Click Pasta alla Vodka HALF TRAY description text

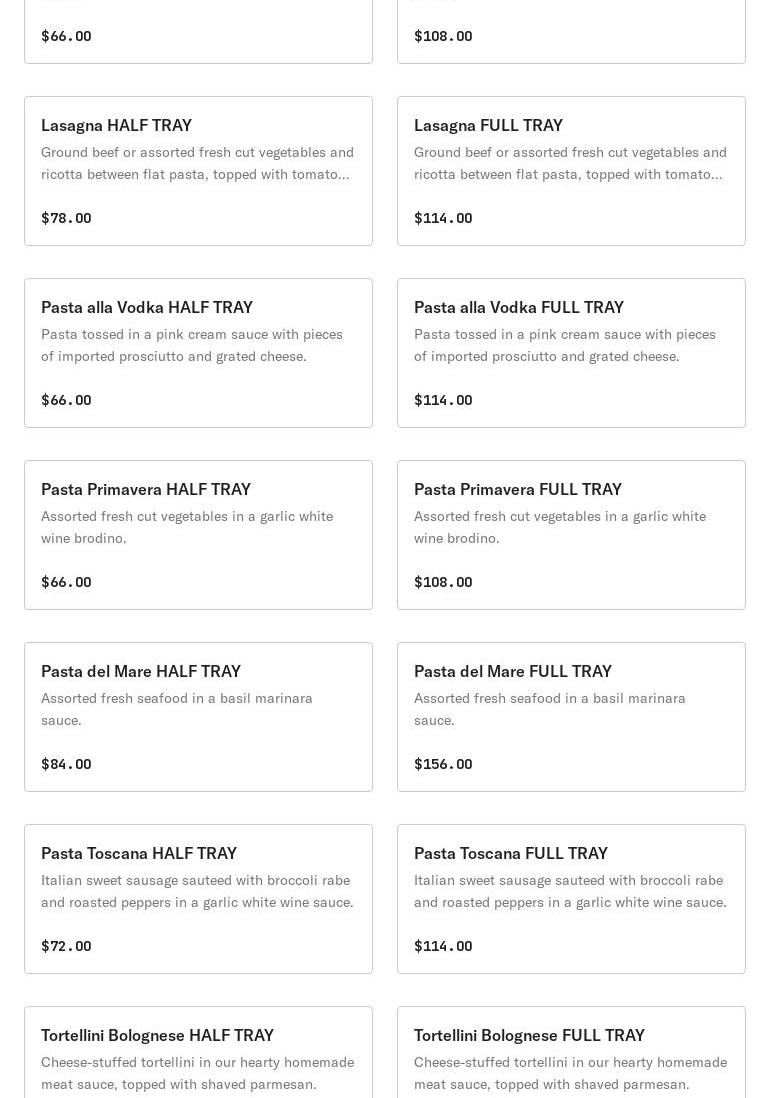point(192,345)
